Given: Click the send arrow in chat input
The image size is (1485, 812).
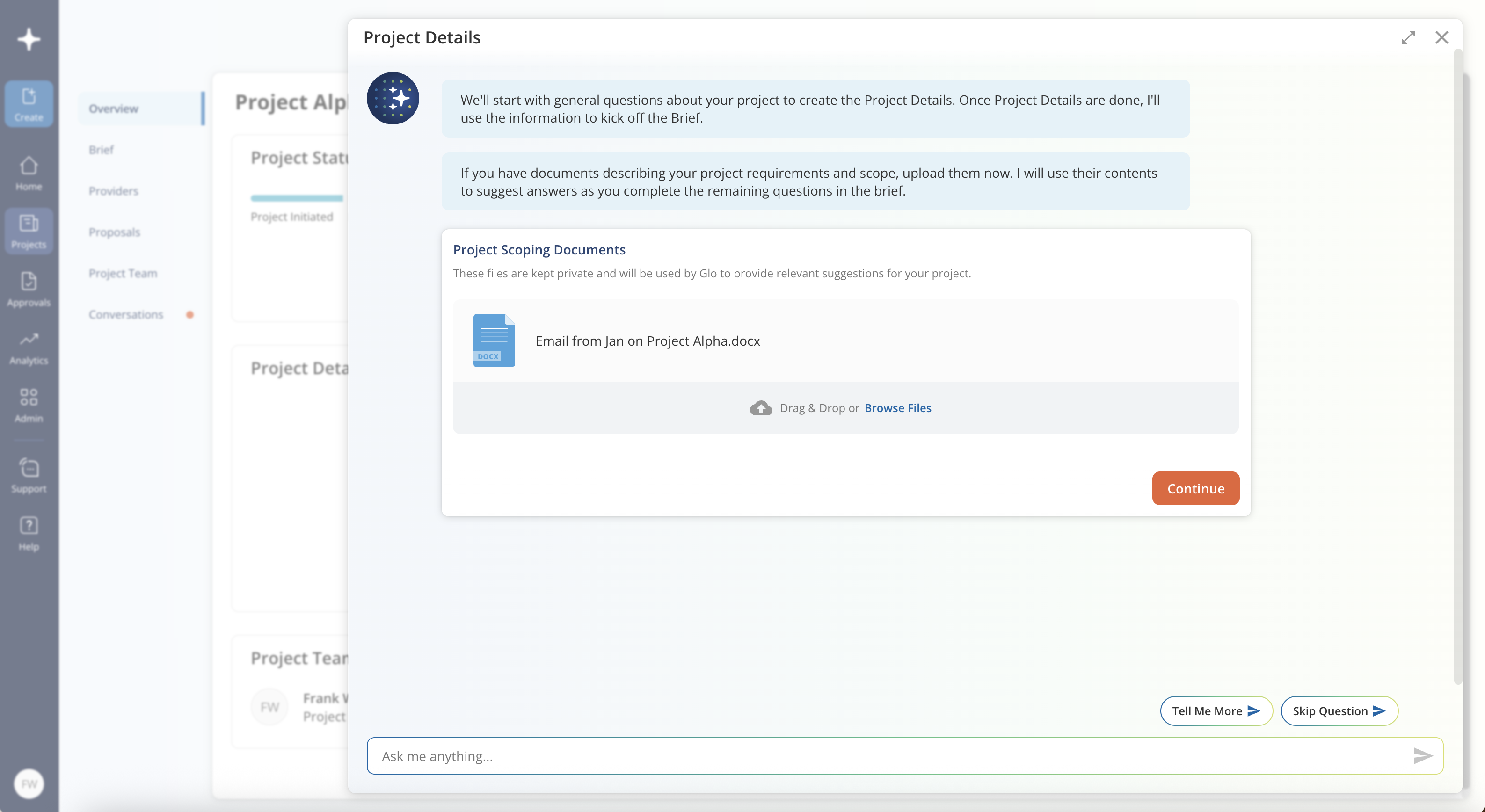Looking at the screenshot, I should [1422, 755].
